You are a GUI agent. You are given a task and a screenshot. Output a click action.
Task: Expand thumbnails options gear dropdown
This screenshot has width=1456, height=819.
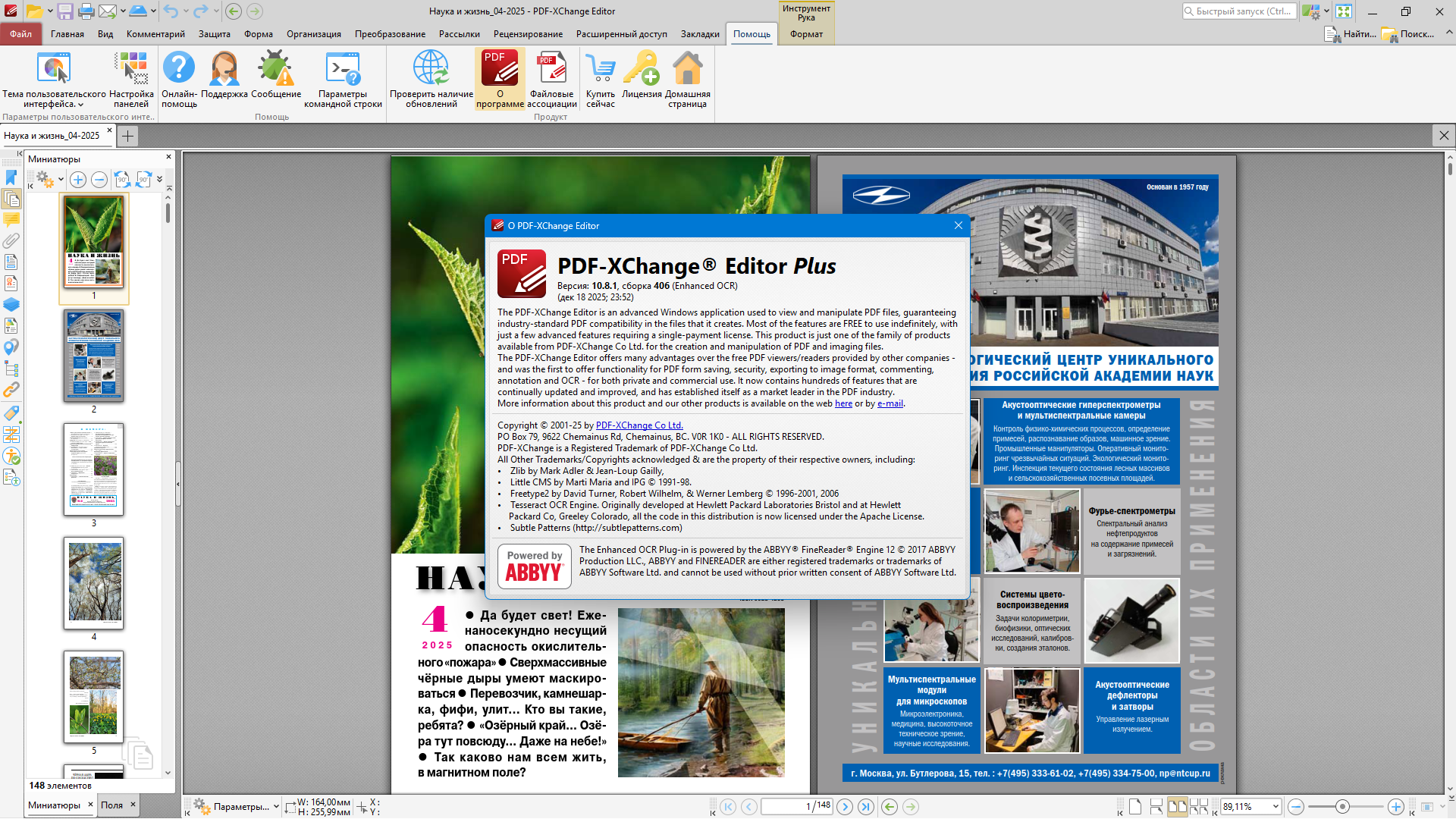tap(61, 180)
